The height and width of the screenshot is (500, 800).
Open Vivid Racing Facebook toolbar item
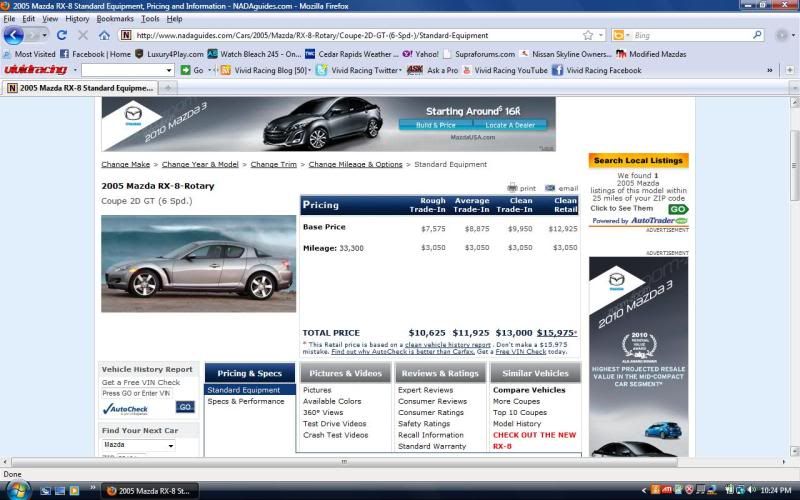(x=596, y=70)
